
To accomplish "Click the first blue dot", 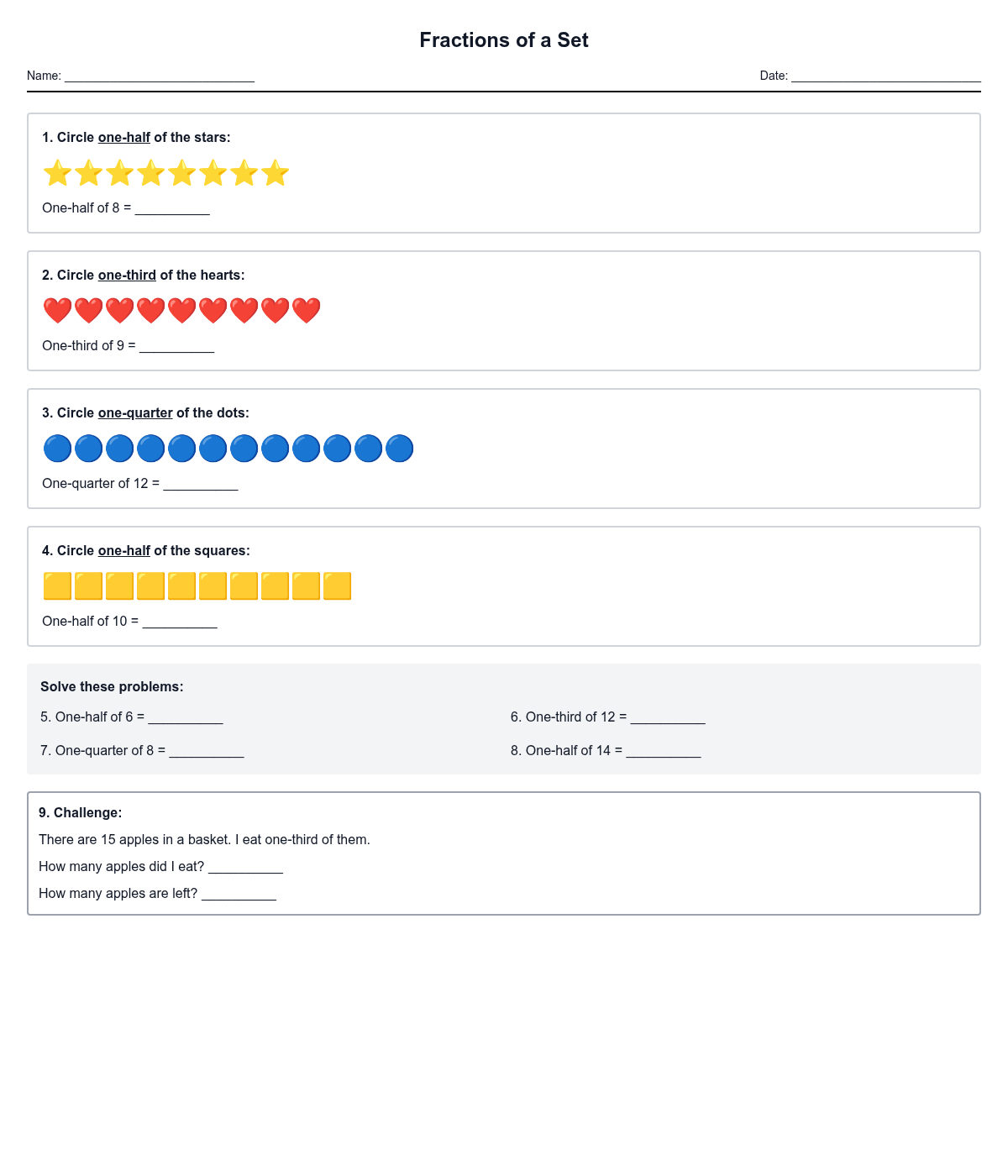I will pos(58,449).
